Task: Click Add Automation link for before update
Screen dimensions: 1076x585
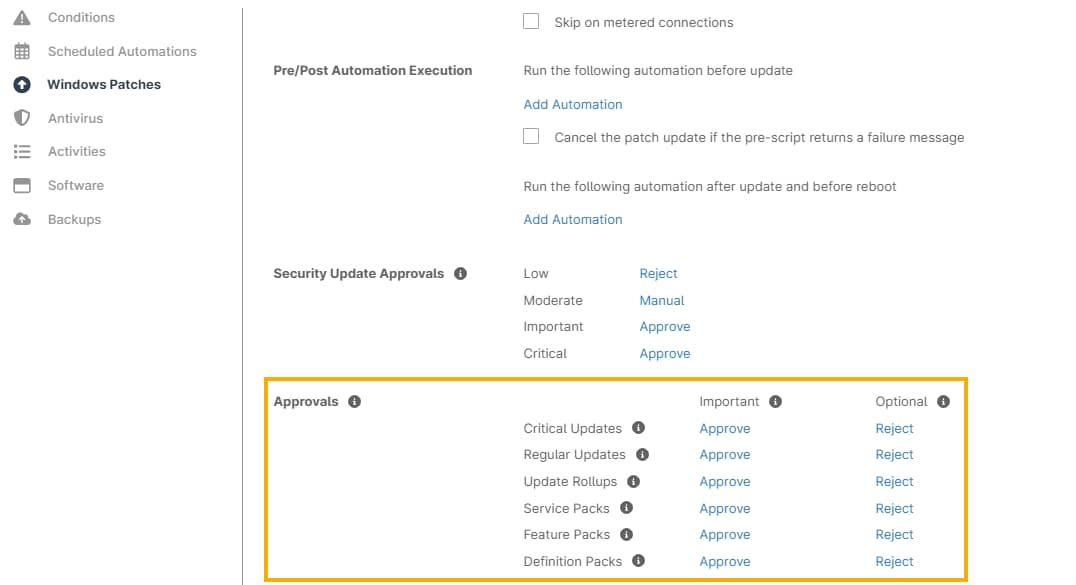Action: pyautogui.click(x=572, y=104)
